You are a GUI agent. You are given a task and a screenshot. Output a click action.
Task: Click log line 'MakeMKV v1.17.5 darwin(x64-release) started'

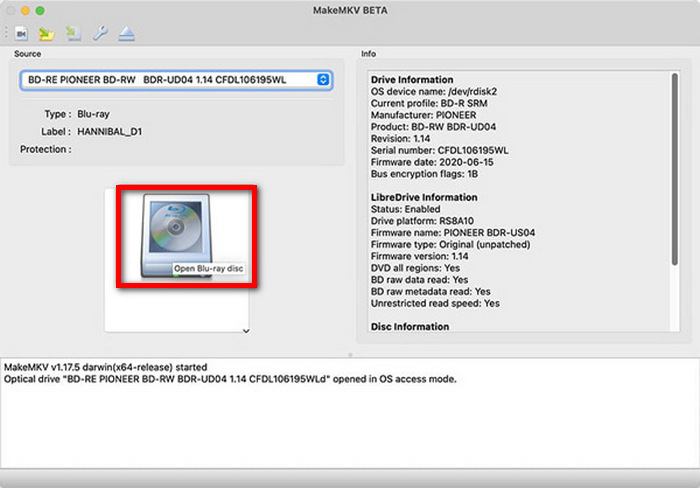105,367
